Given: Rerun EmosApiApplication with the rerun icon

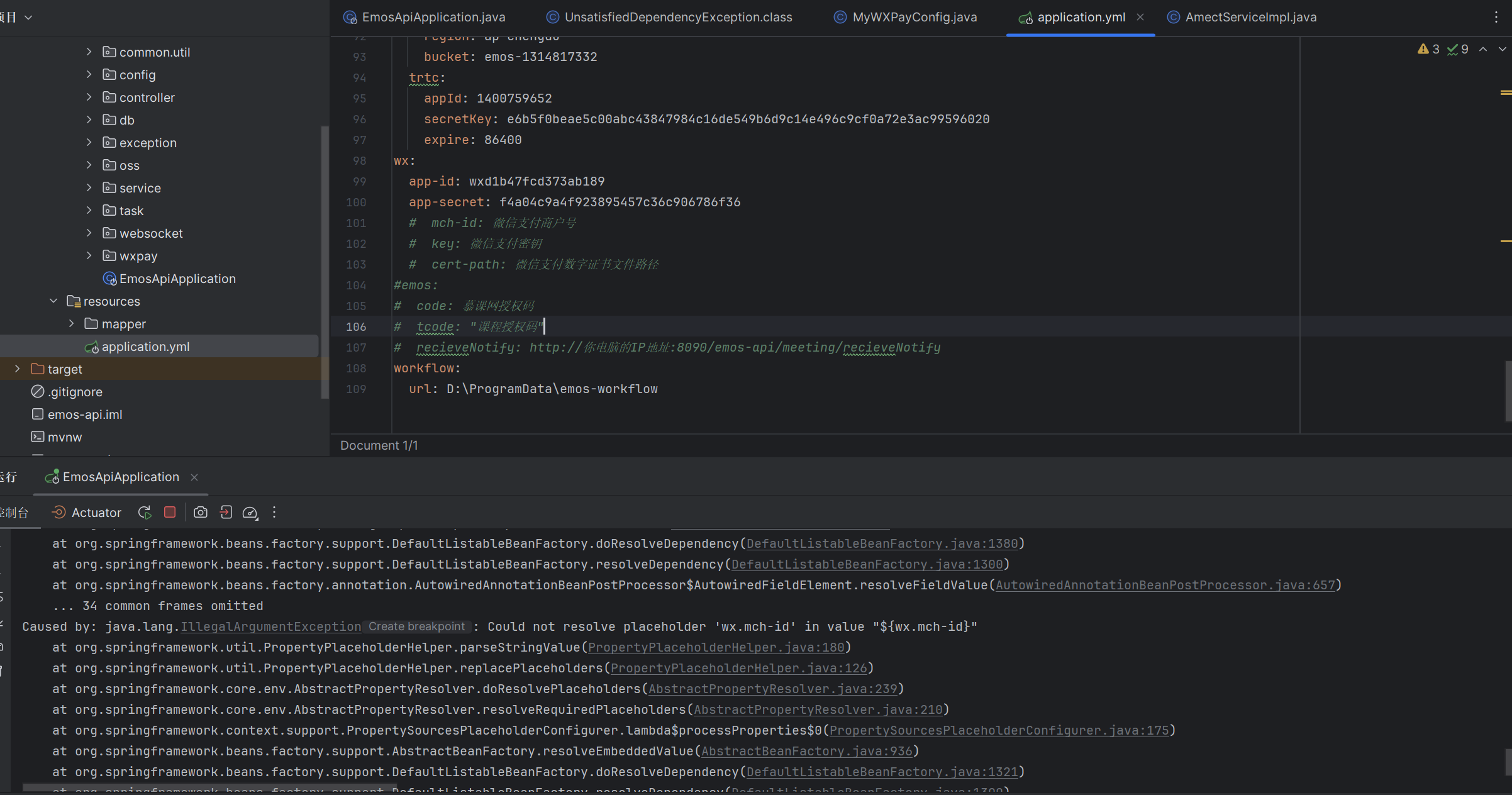Looking at the screenshot, I should point(145,513).
